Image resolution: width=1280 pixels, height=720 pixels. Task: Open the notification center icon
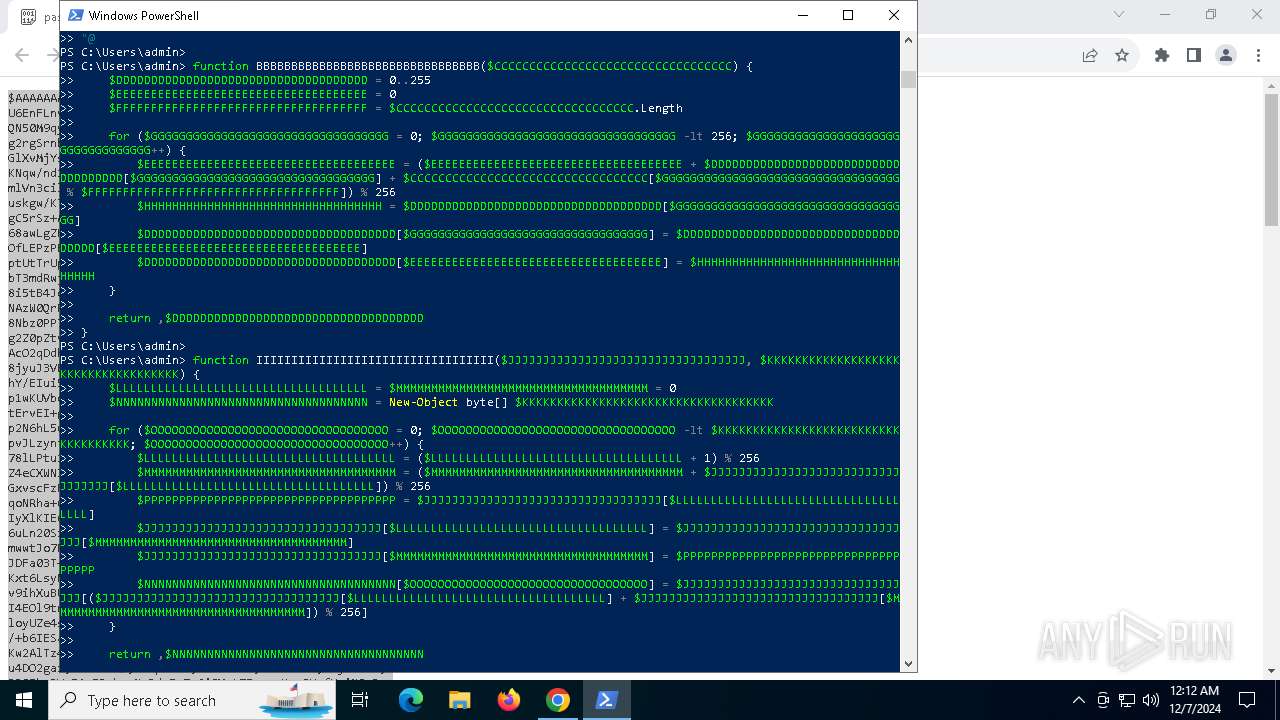click(1247, 700)
